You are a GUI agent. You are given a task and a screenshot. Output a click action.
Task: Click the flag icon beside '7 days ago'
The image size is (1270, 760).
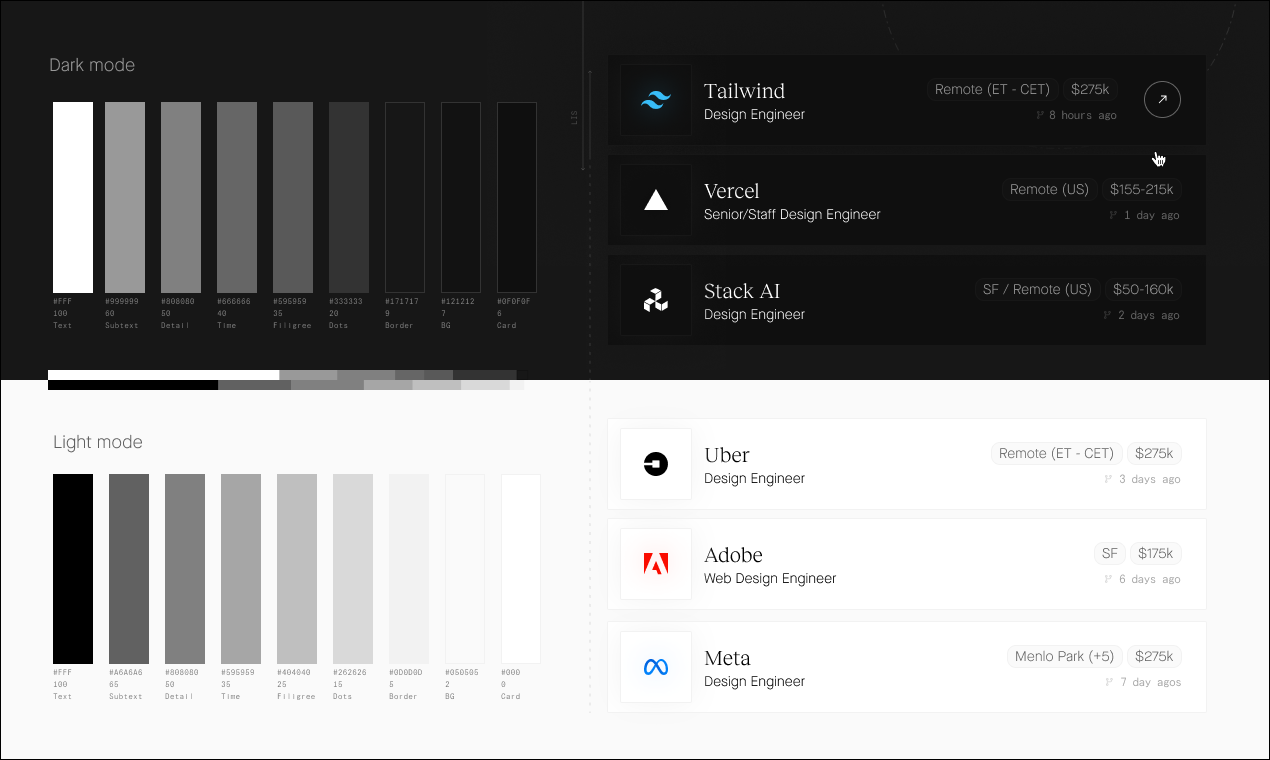coord(1108,682)
